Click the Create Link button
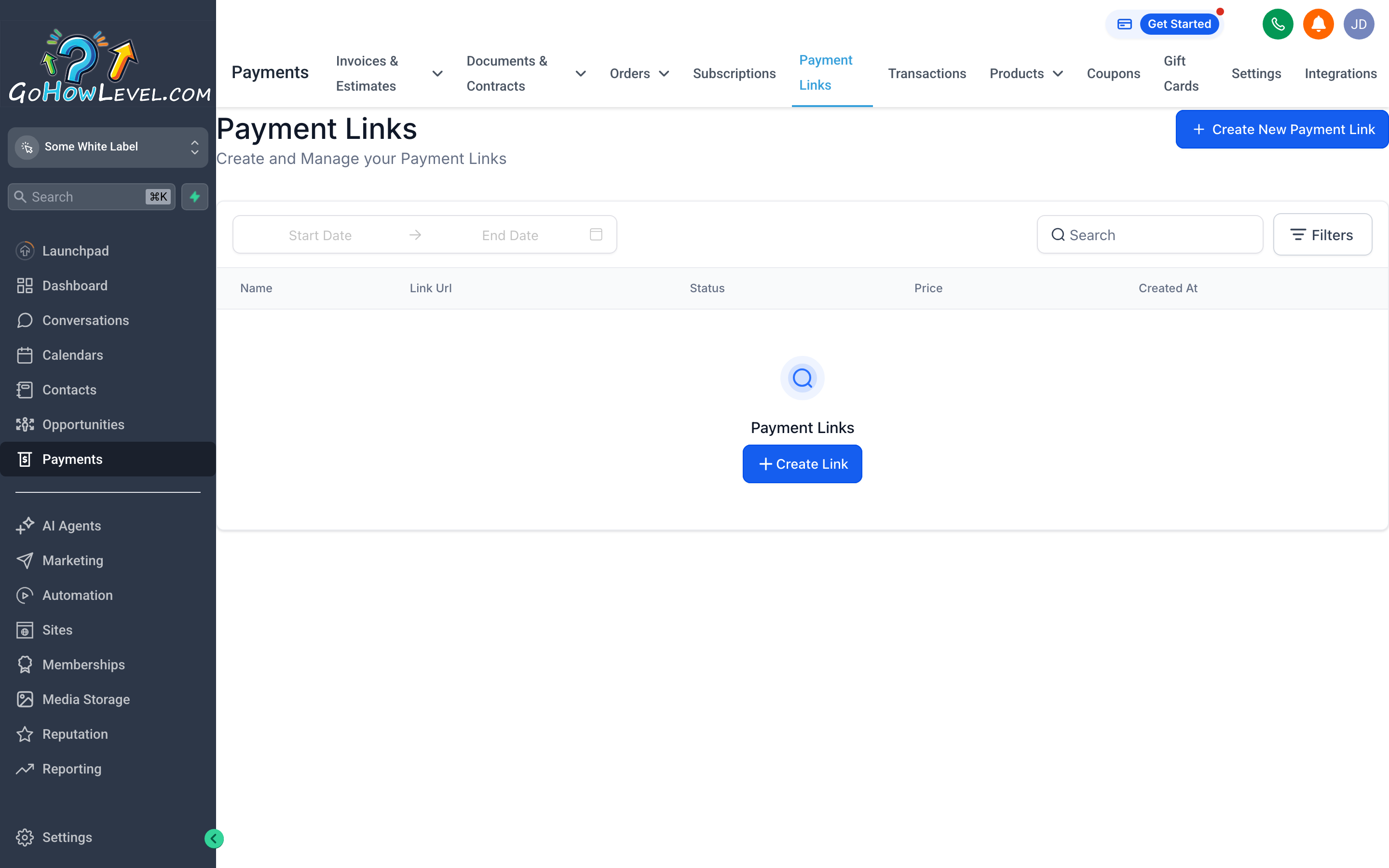 (802, 464)
